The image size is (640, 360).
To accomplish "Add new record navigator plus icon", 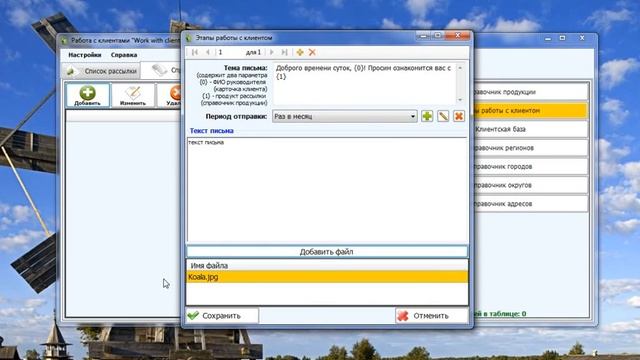I will [300, 52].
